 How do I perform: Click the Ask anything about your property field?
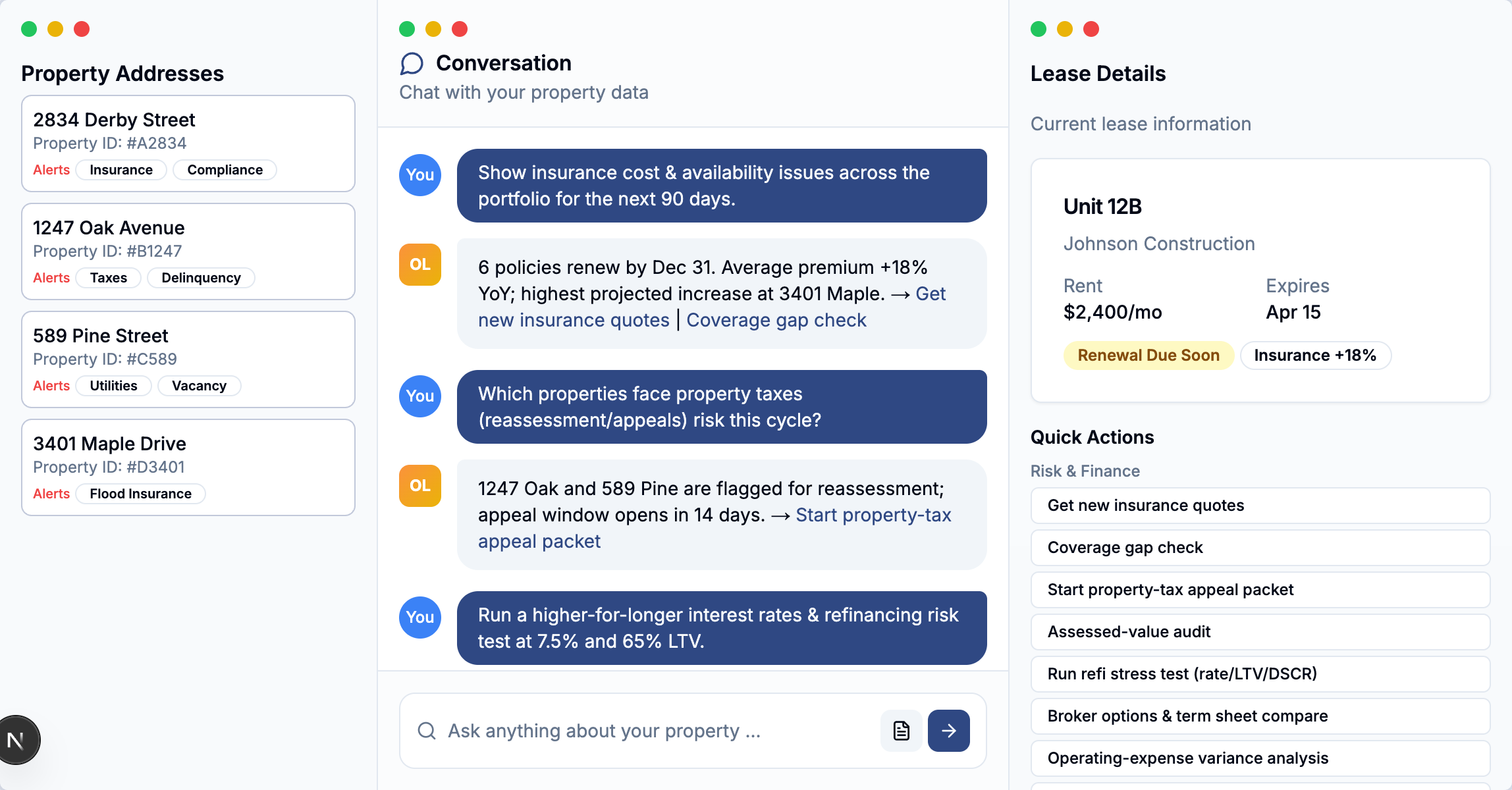coord(626,731)
